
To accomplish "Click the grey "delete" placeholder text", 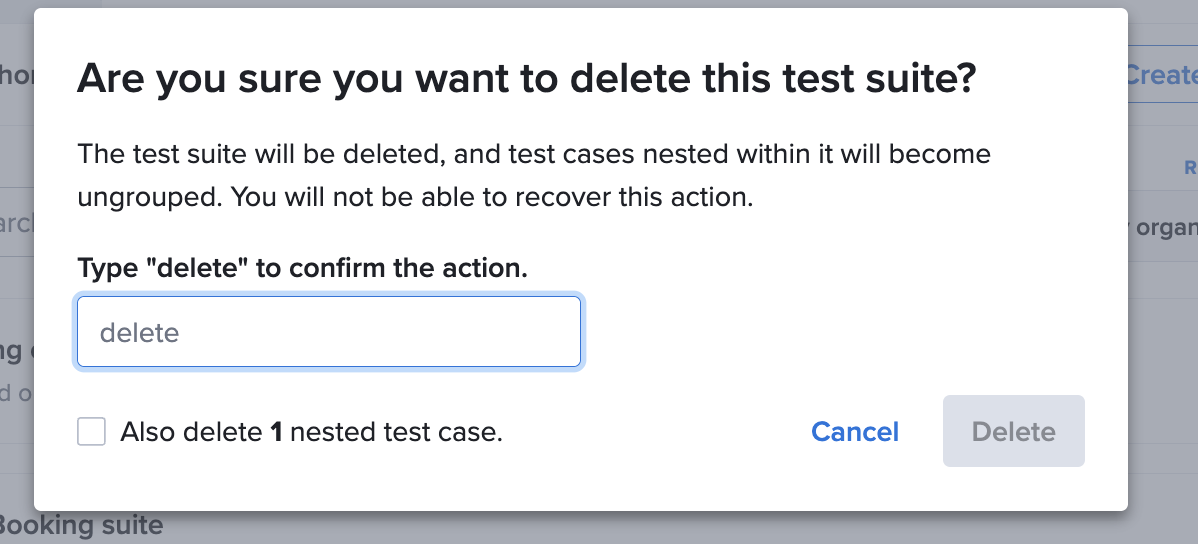I will click(139, 332).
